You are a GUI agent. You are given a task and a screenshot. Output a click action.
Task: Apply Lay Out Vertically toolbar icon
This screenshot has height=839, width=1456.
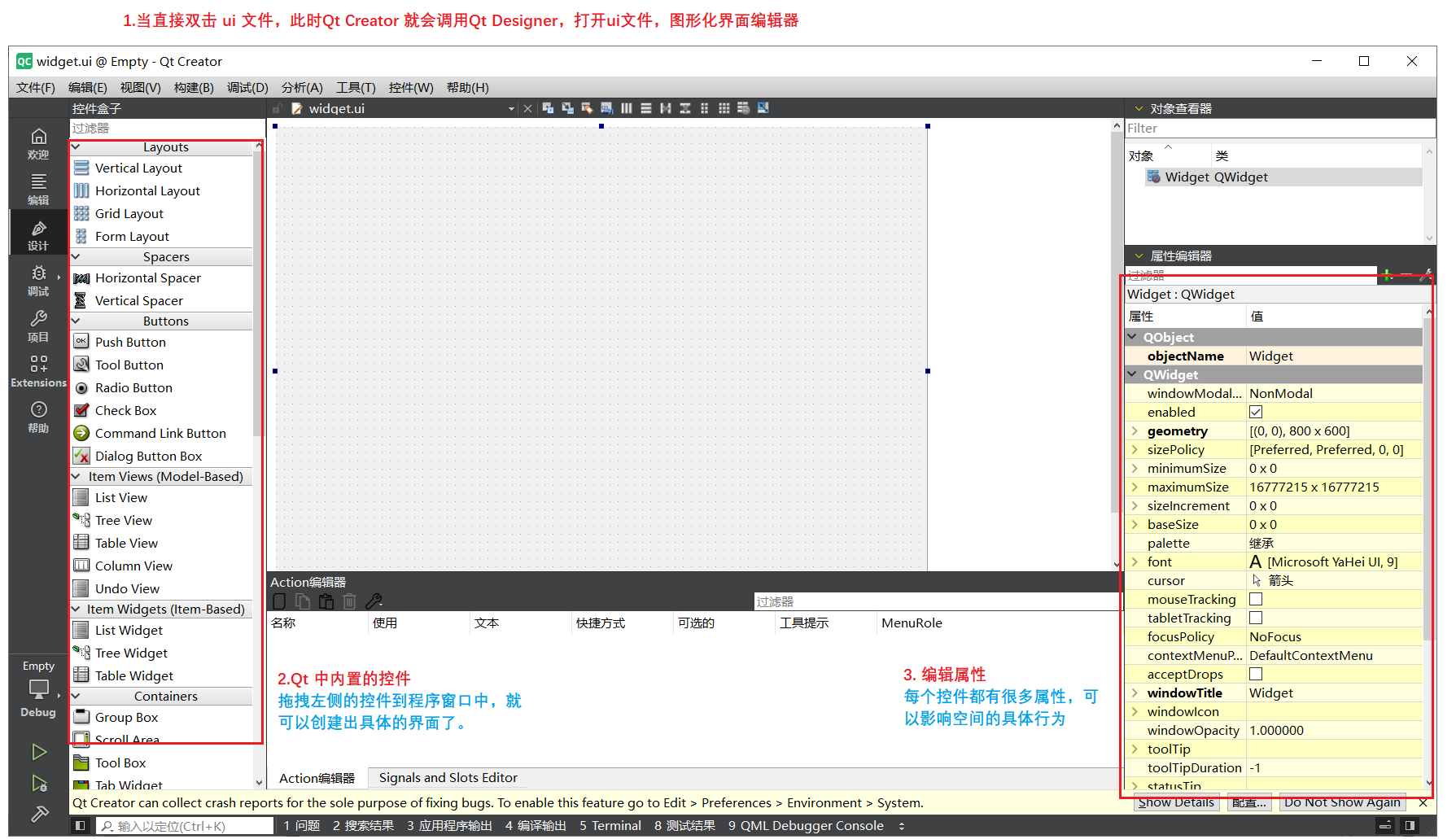pos(645,108)
